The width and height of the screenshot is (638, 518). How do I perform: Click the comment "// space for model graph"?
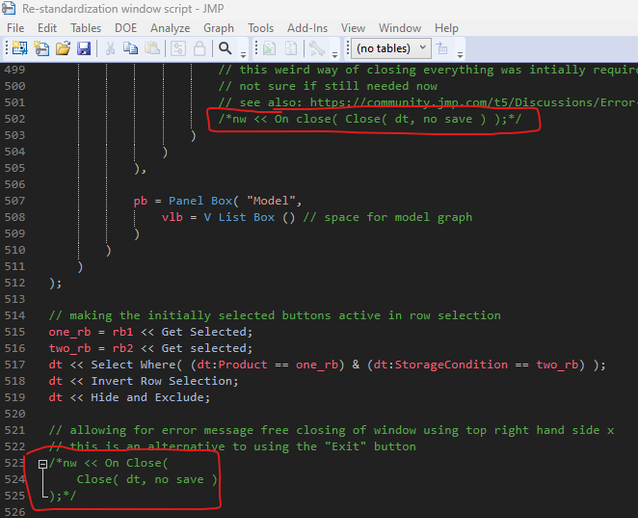388,217
